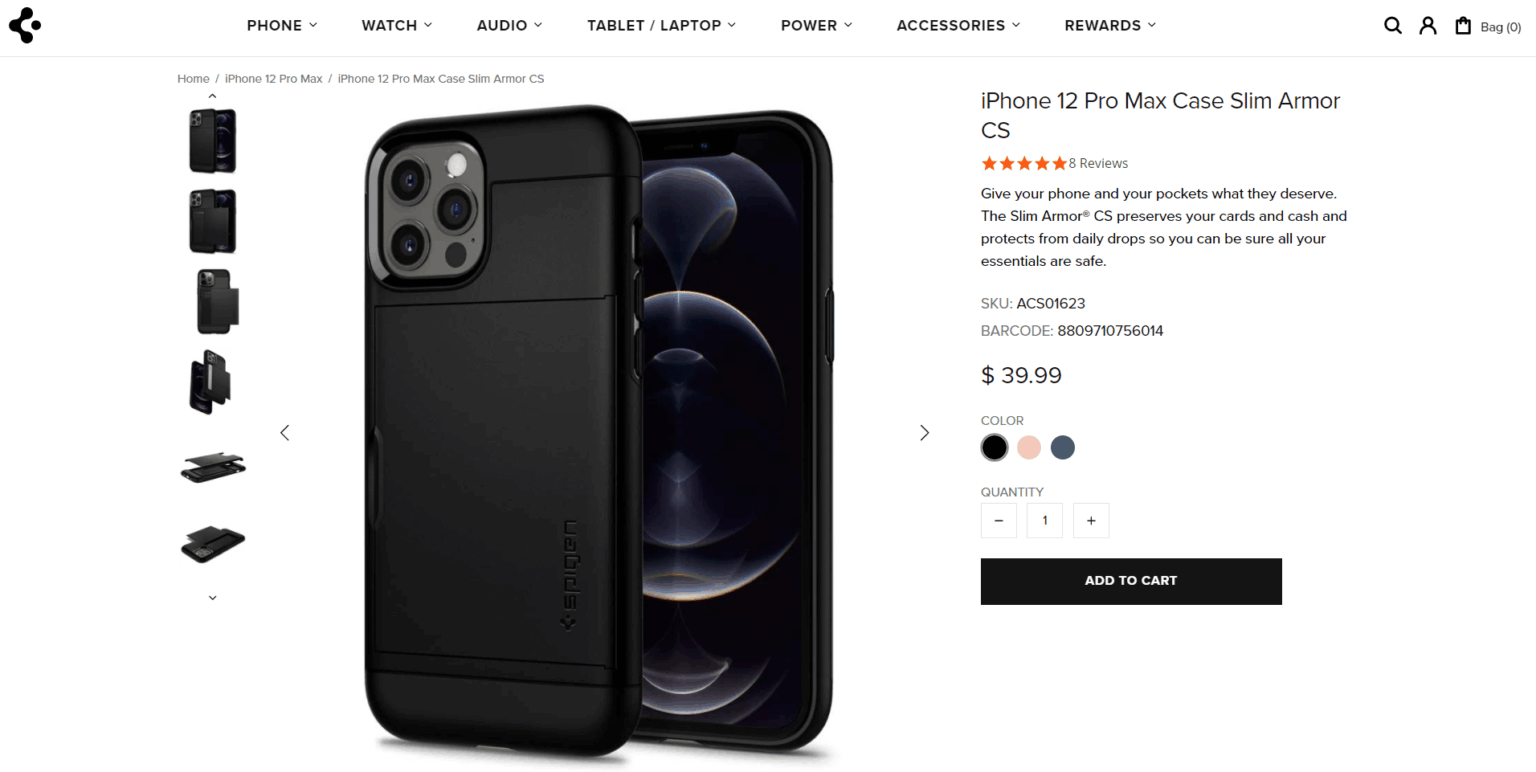Select the black color swatch
Screen dimensions: 1536x772
point(994,447)
